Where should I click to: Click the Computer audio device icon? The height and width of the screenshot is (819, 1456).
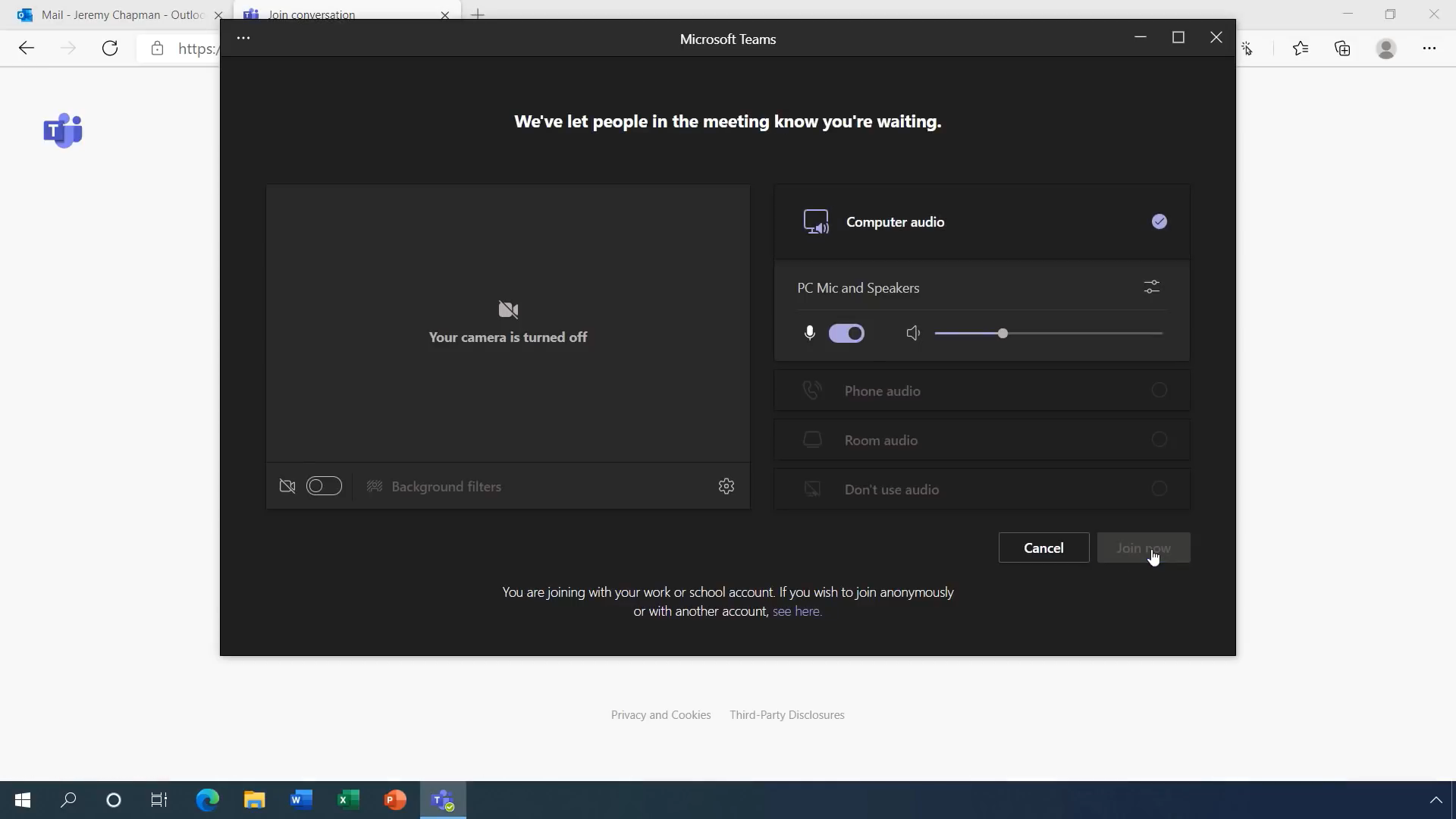click(x=816, y=222)
